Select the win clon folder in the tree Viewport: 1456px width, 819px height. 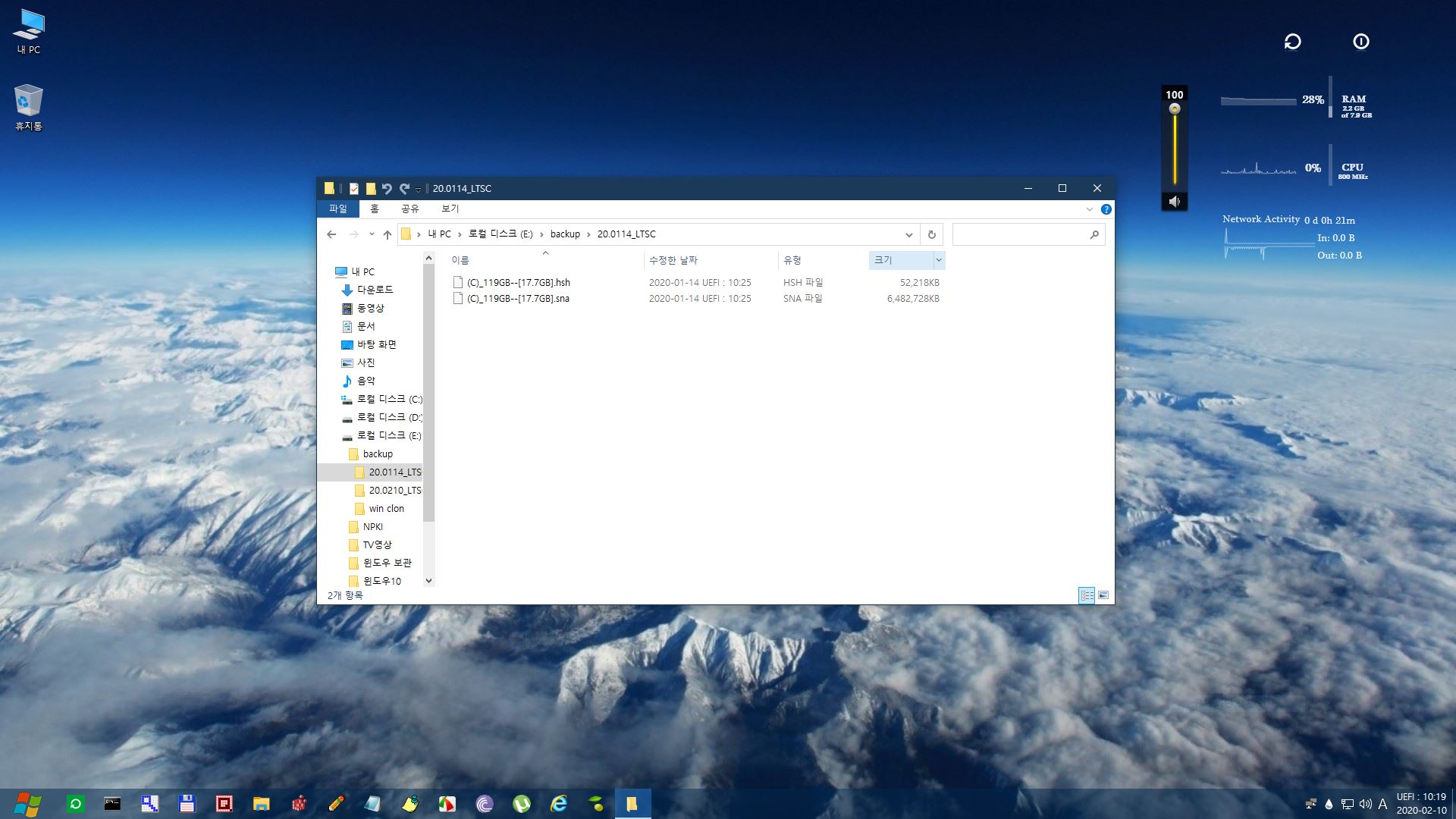click(x=386, y=508)
